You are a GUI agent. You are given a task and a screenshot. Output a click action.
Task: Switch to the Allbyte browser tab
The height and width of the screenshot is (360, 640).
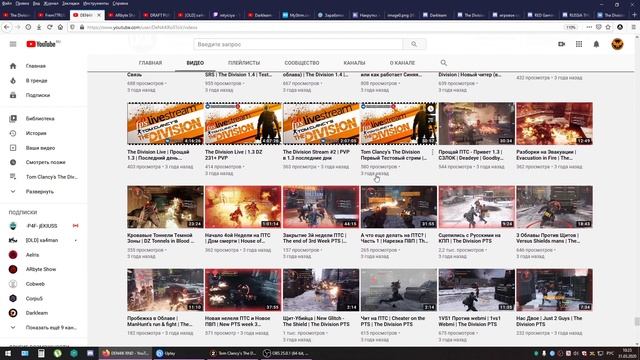(122, 15)
